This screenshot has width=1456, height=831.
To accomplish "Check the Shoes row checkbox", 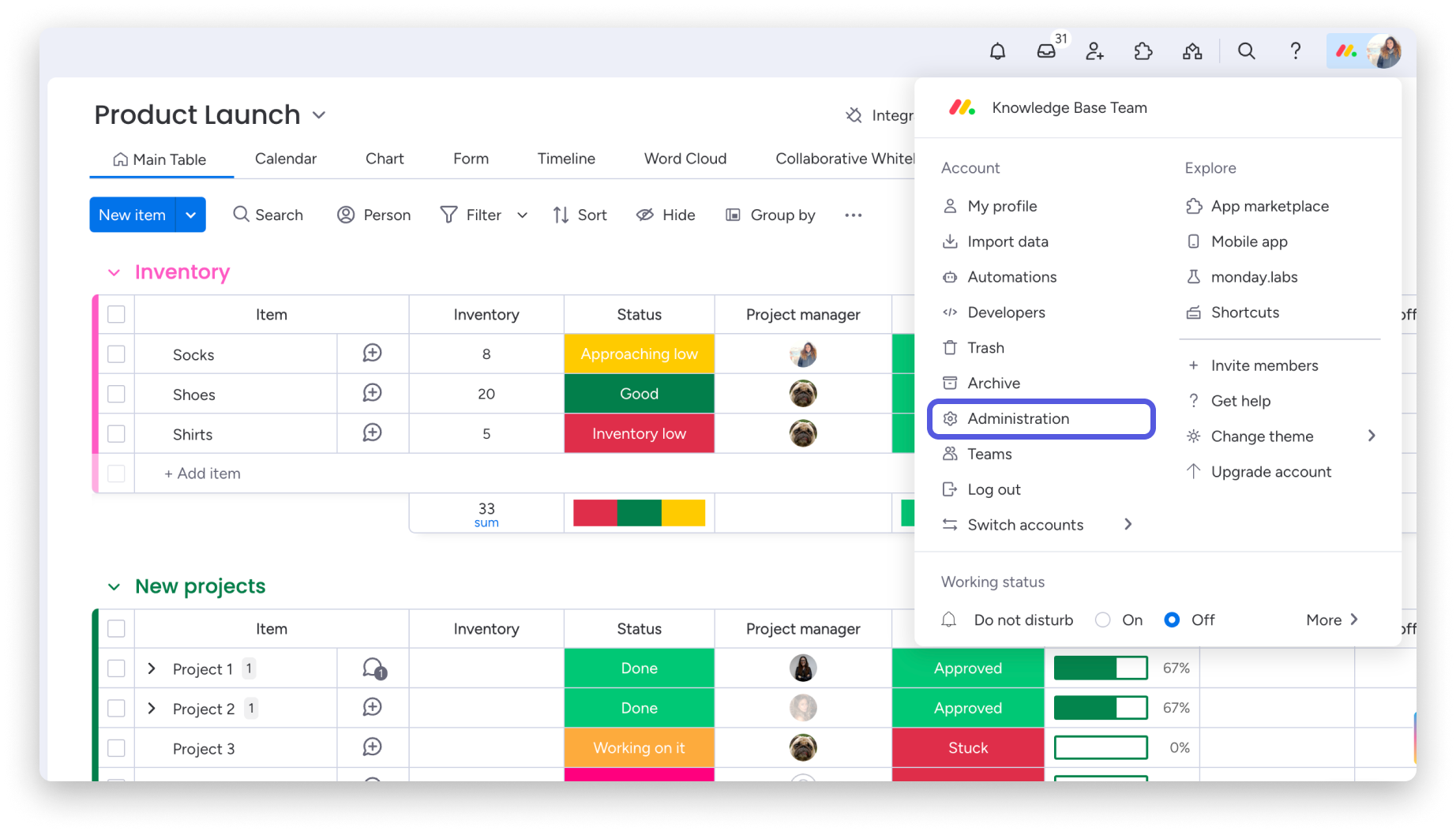I will click(x=116, y=393).
